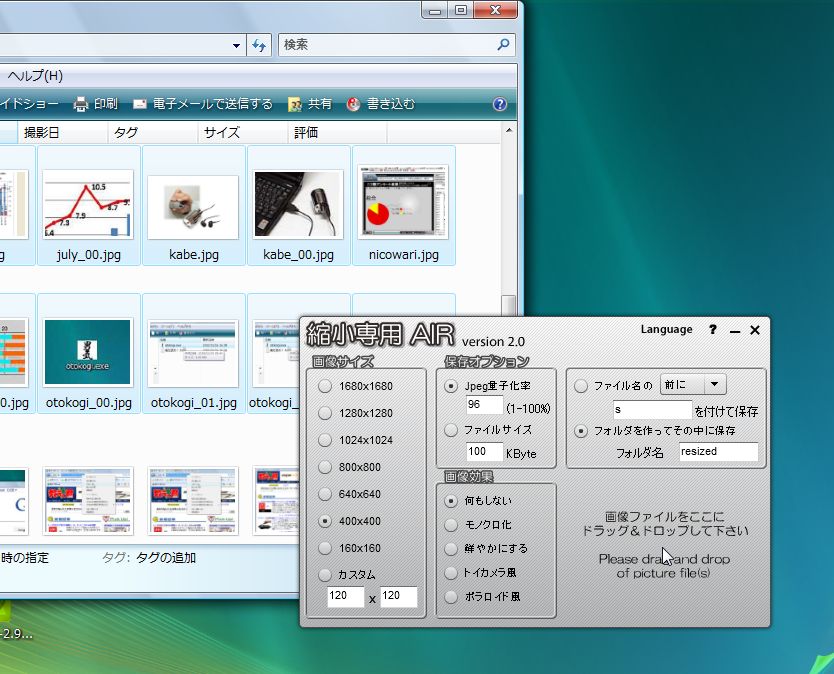
Task: Click the 共有 share icon in toolbar
Action: [x=295, y=104]
